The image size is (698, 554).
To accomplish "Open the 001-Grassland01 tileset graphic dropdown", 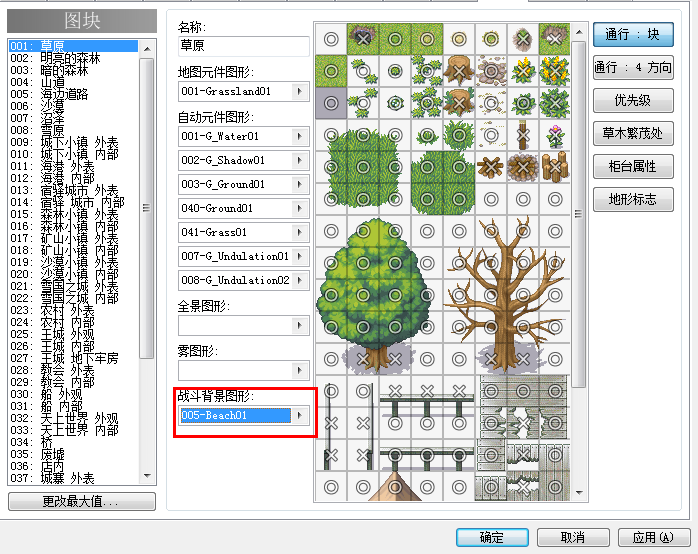I will coord(300,91).
